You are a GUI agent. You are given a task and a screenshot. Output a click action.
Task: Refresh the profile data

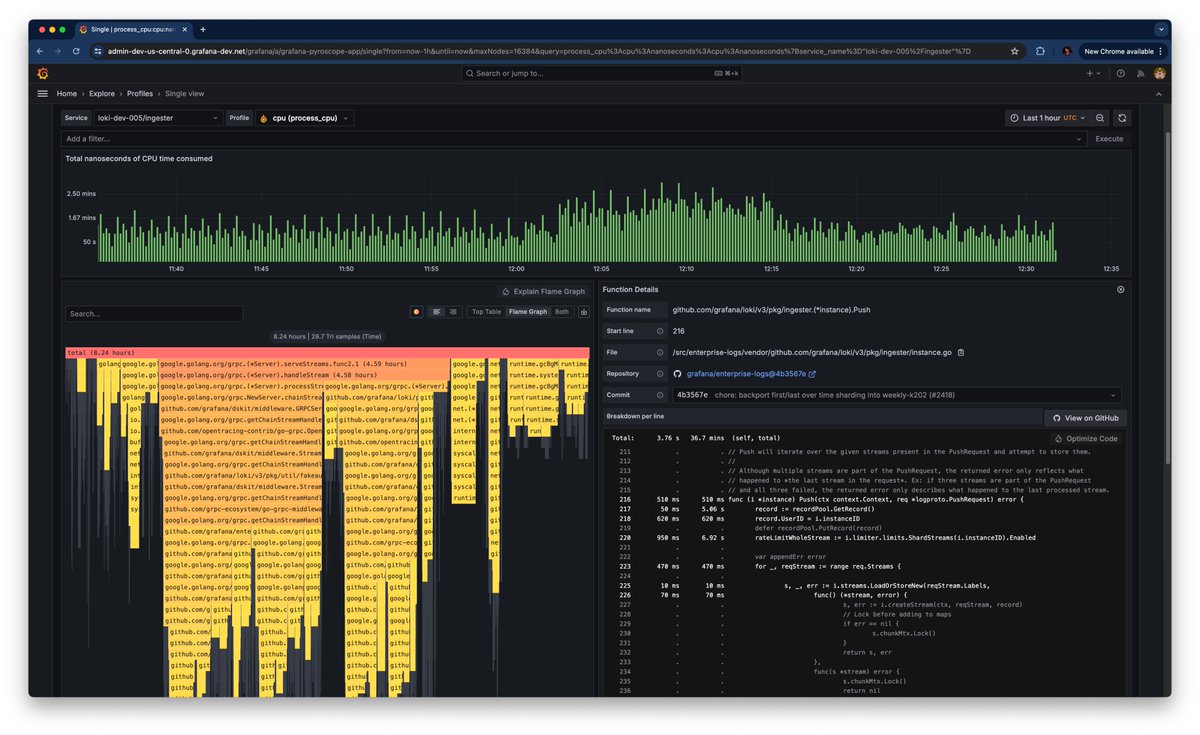[1122, 118]
